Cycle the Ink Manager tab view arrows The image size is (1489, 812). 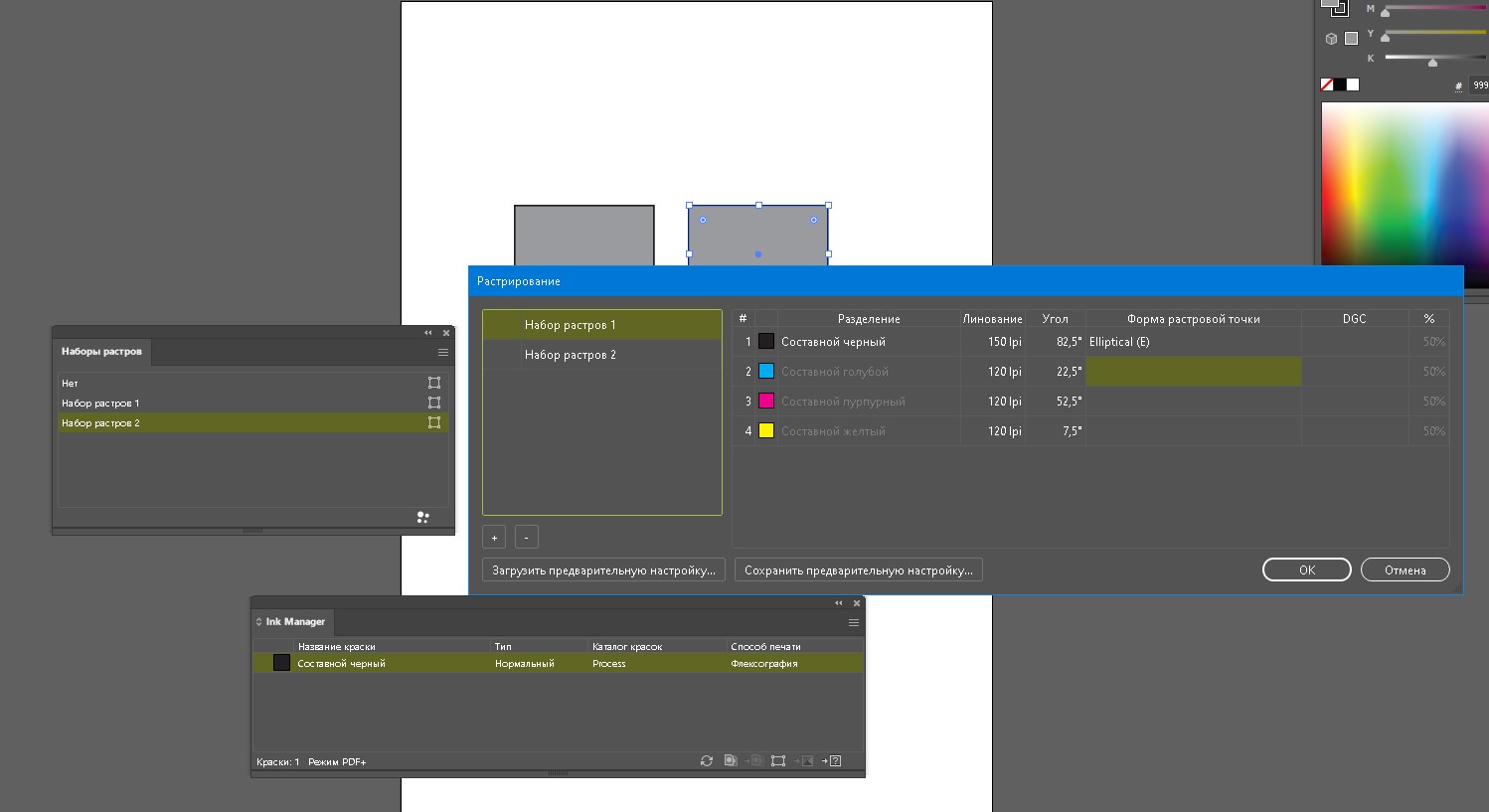(x=259, y=622)
